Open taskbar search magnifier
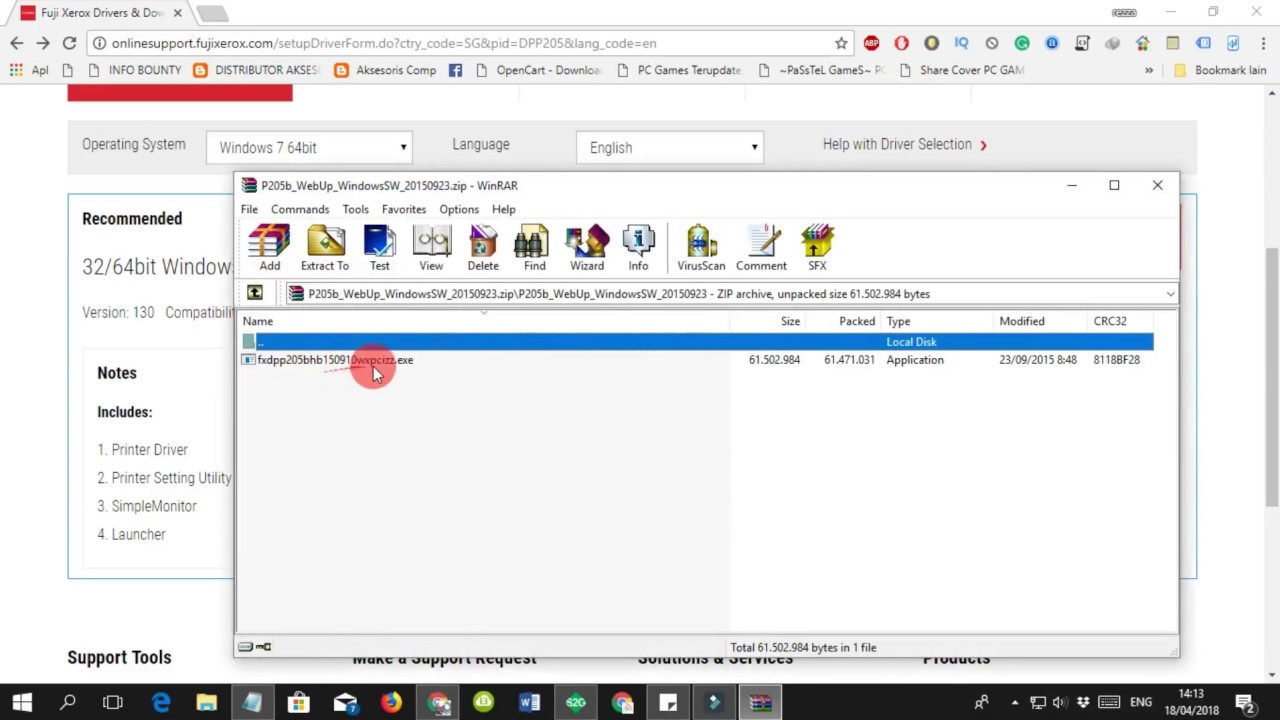The image size is (1280, 720). tap(67, 702)
